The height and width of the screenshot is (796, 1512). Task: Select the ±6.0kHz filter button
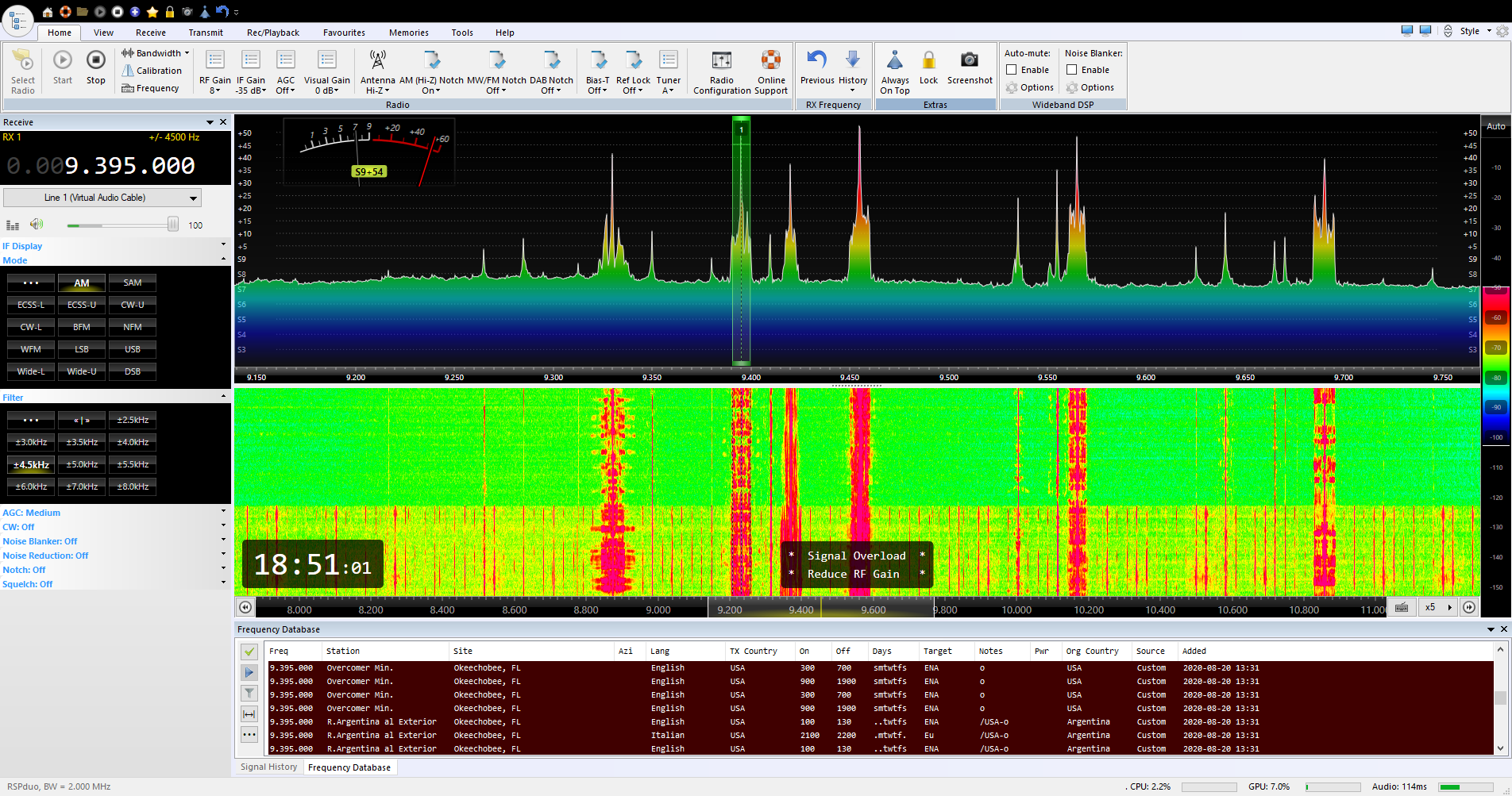coord(31,486)
